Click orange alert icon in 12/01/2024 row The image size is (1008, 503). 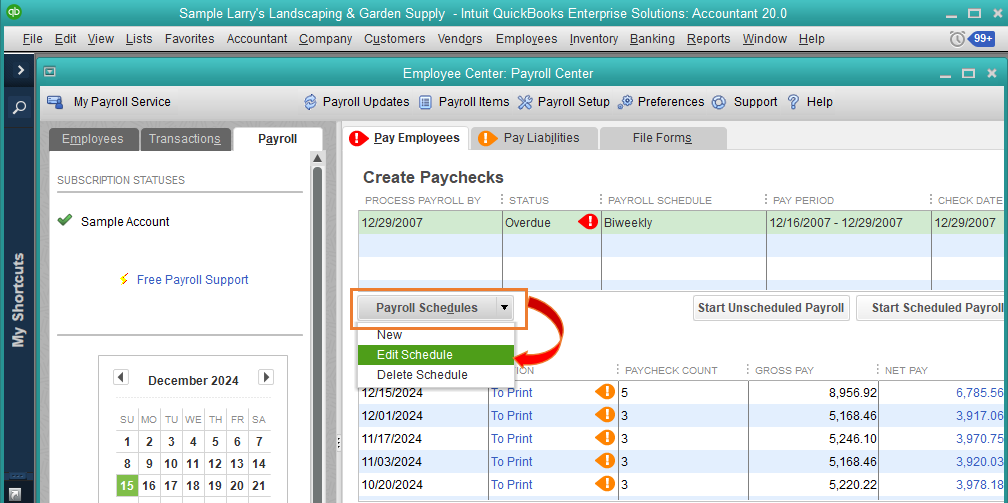(x=605, y=415)
